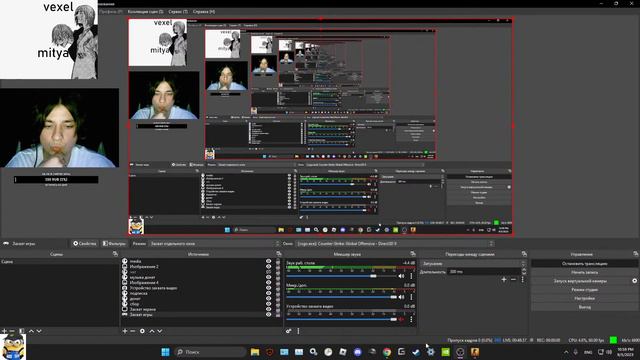Move scene down arrow in the Сцены toolbar

(39, 331)
